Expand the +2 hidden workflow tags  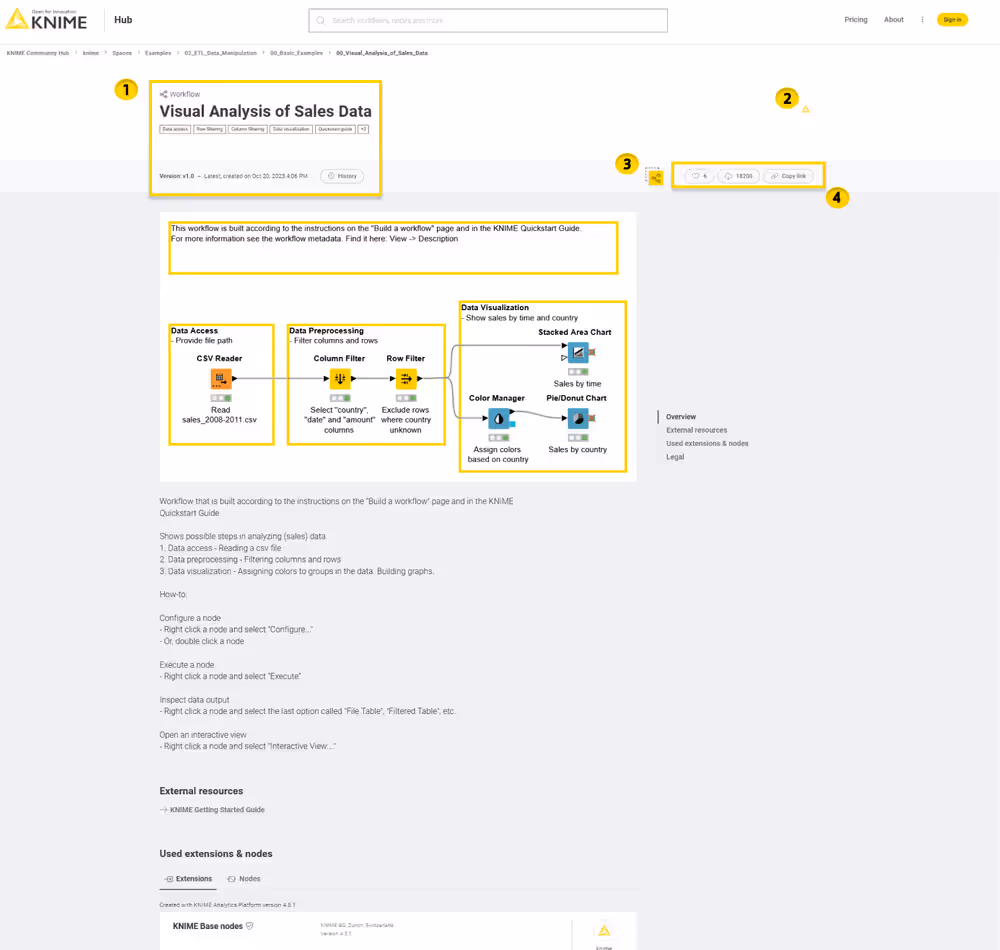(362, 128)
